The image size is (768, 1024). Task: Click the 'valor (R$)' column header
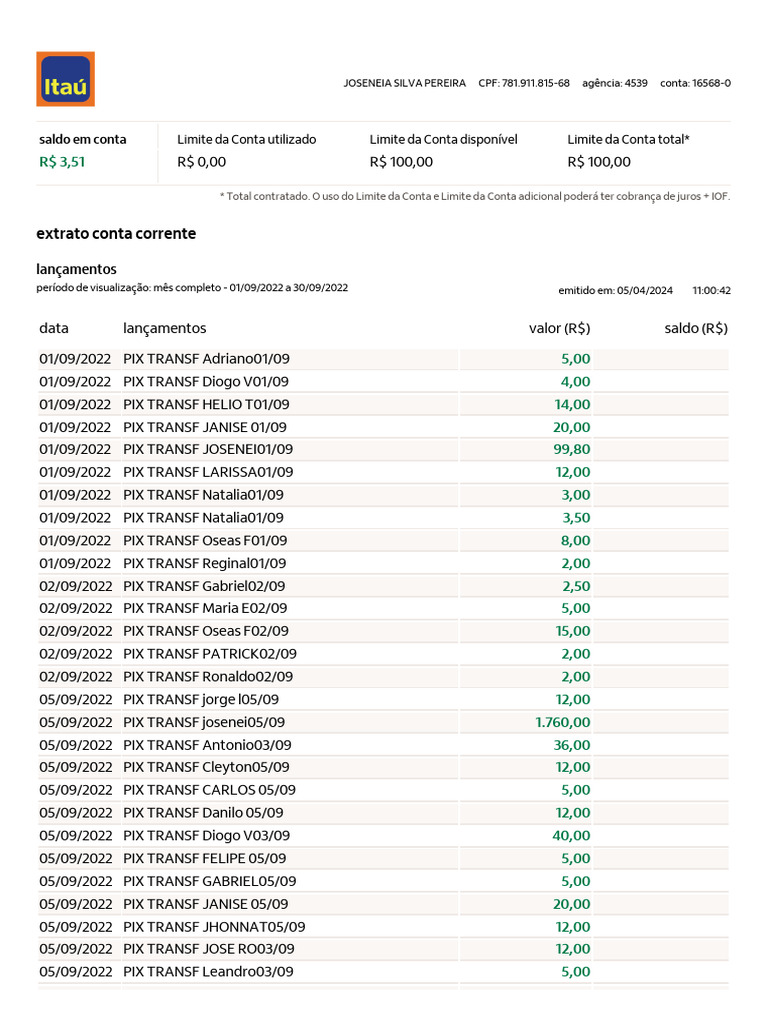[559, 328]
